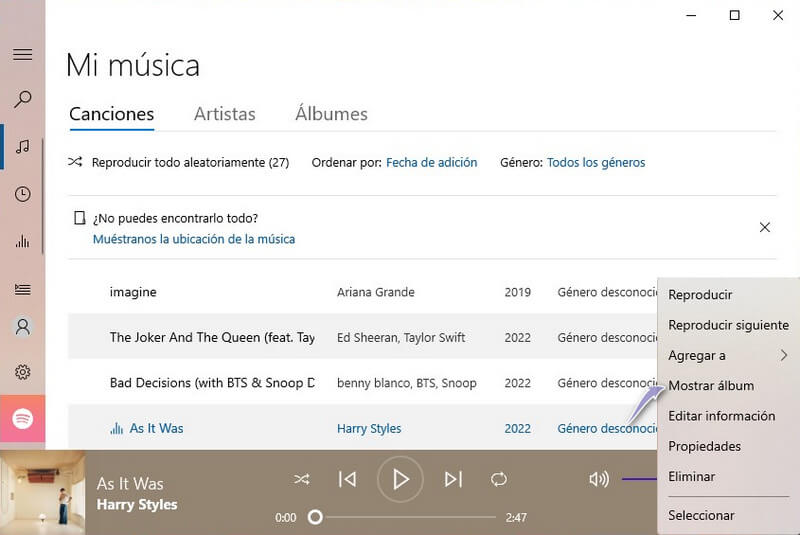800x535 pixels.
Task: Click Harry Styles name in player bar
Action: click(137, 504)
